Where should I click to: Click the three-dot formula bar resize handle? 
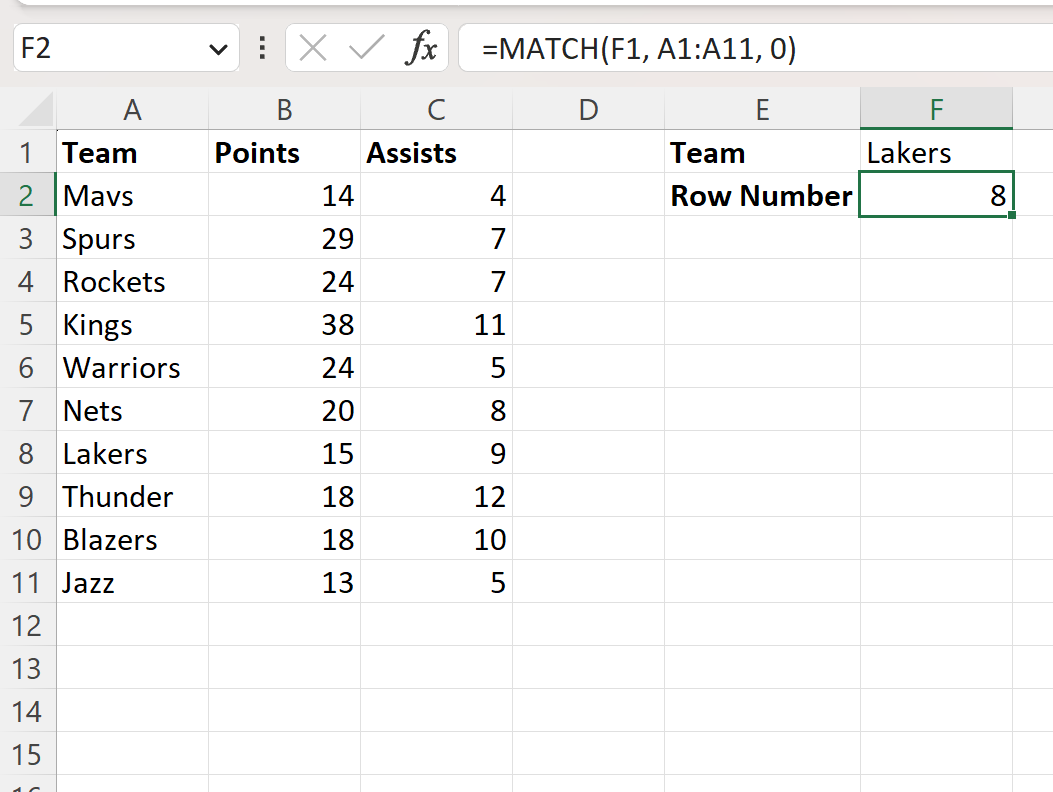[x=262, y=48]
